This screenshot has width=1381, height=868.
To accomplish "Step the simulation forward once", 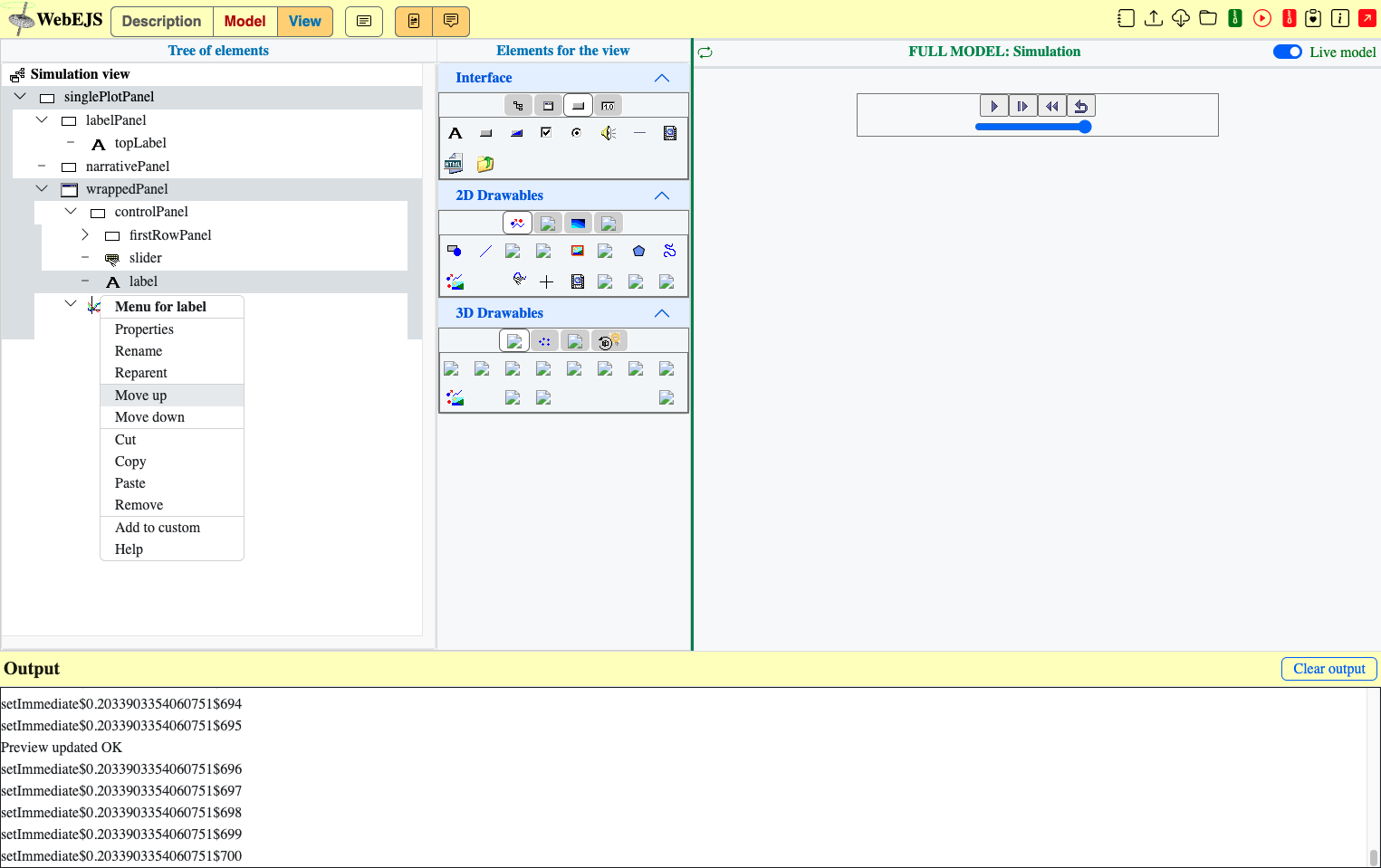I will [x=1023, y=106].
